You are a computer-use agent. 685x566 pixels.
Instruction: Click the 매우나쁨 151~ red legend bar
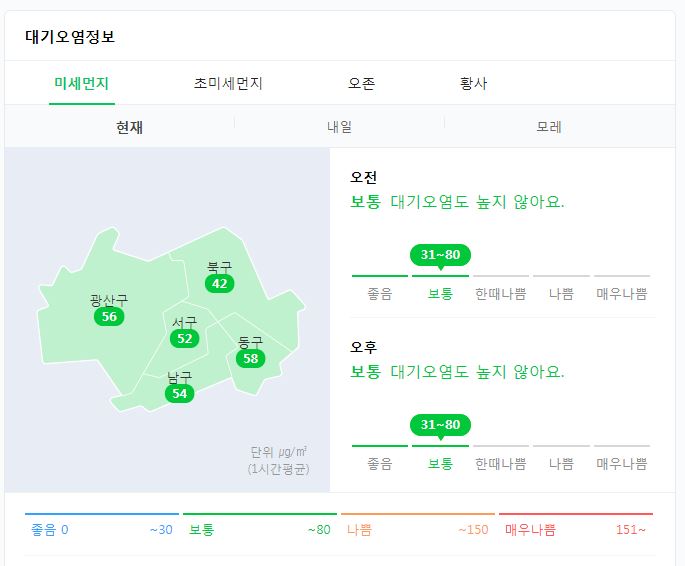point(576,526)
